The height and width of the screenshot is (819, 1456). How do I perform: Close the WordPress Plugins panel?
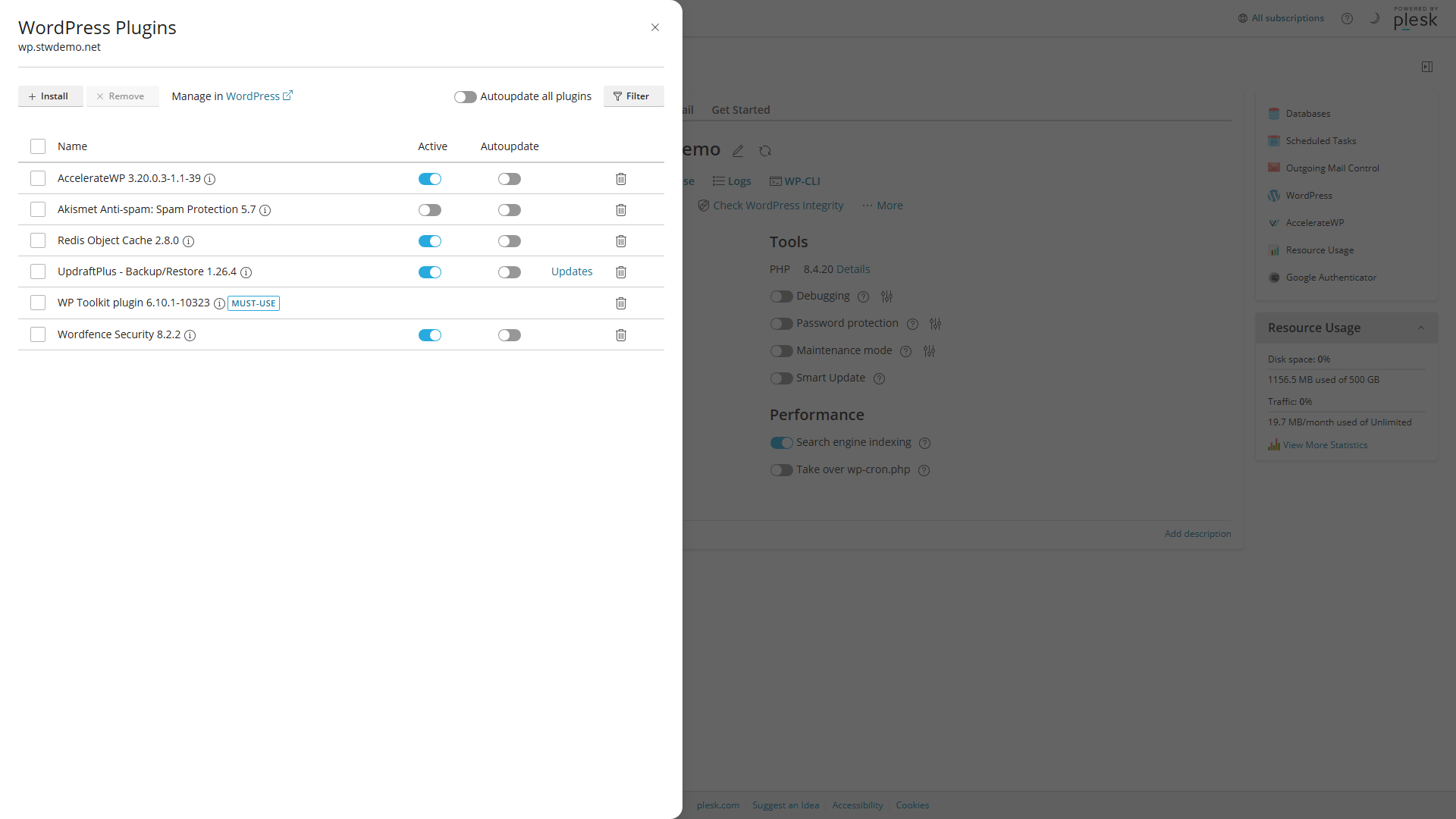pos(655,27)
